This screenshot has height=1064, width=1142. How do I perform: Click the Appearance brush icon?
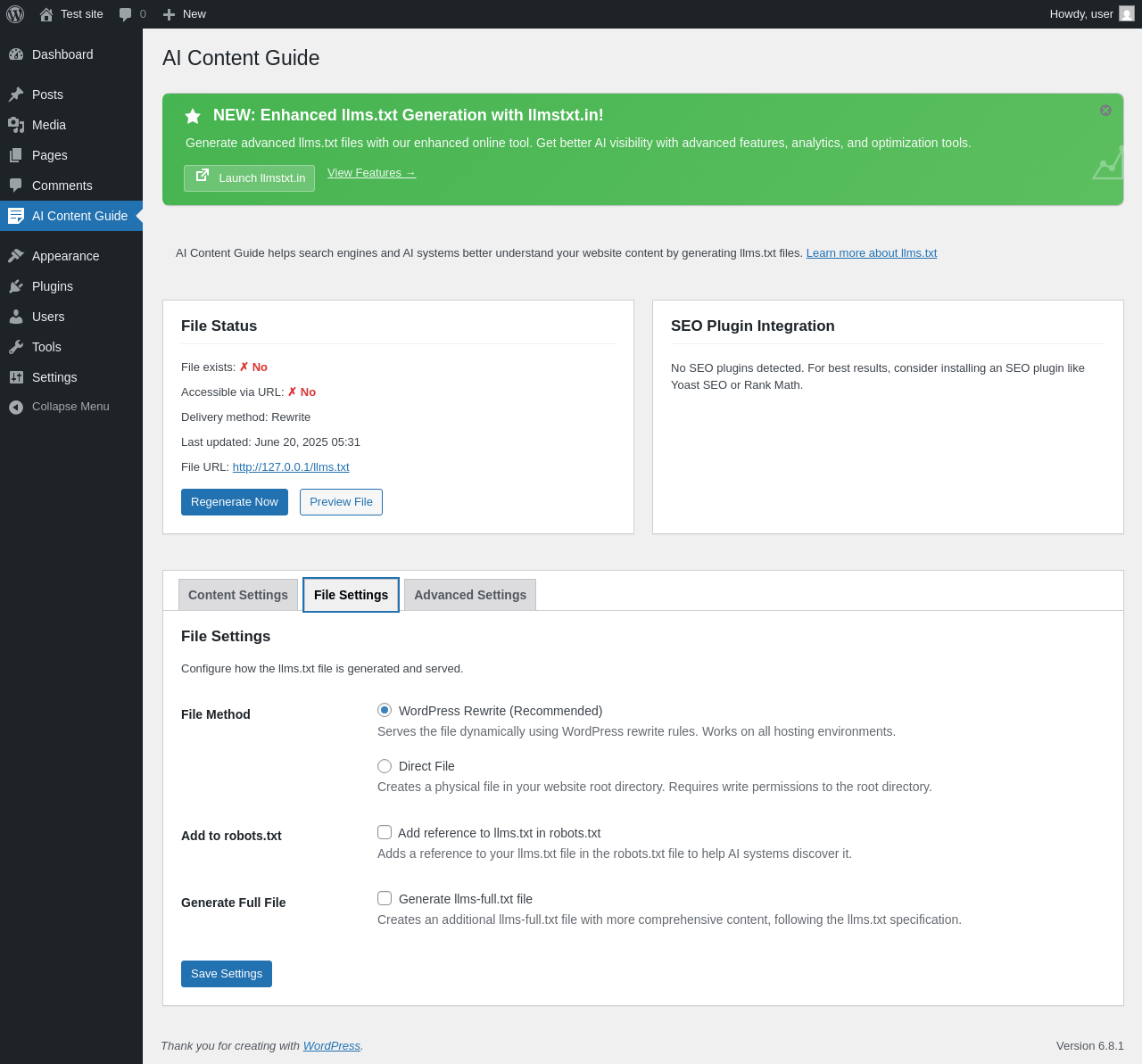(16, 256)
